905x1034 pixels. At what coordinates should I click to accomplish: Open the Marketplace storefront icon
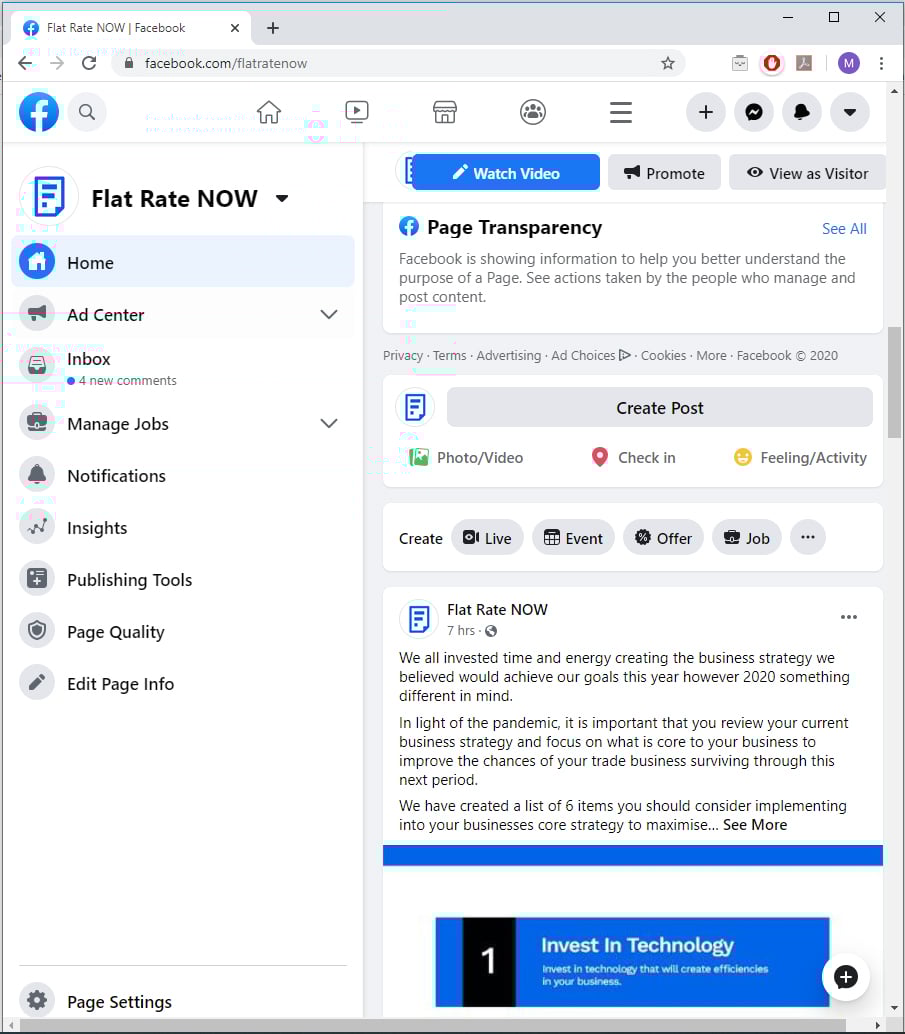445,112
